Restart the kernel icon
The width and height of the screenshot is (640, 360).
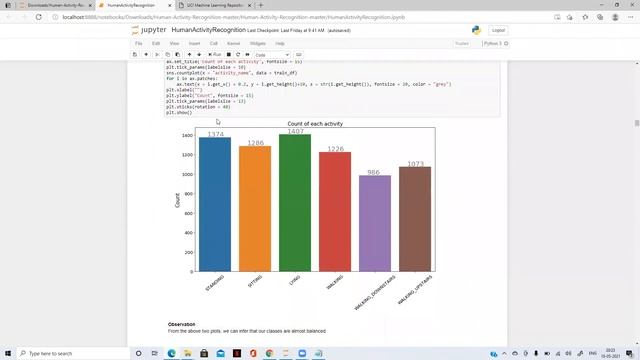pyautogui.click(x=238, y=55)
